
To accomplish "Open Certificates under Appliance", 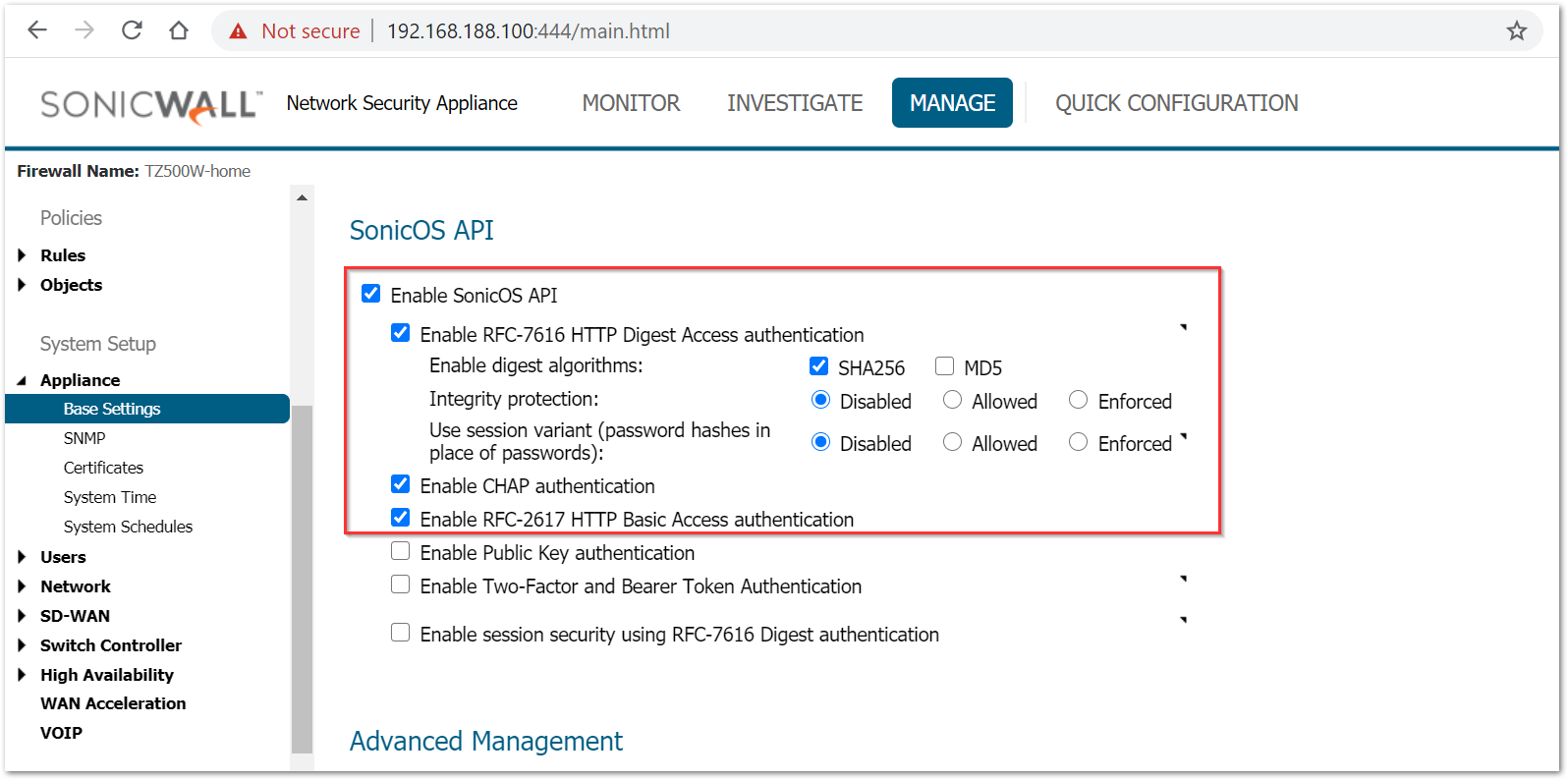I will pos(103,468).
